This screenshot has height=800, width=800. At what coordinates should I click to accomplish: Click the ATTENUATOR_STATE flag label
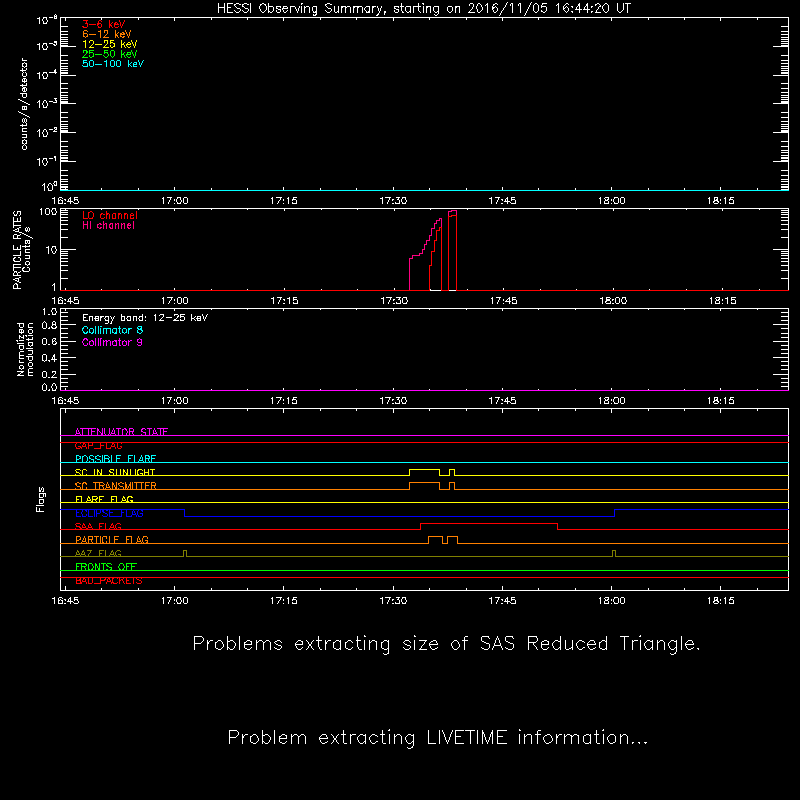coord(121,432)
